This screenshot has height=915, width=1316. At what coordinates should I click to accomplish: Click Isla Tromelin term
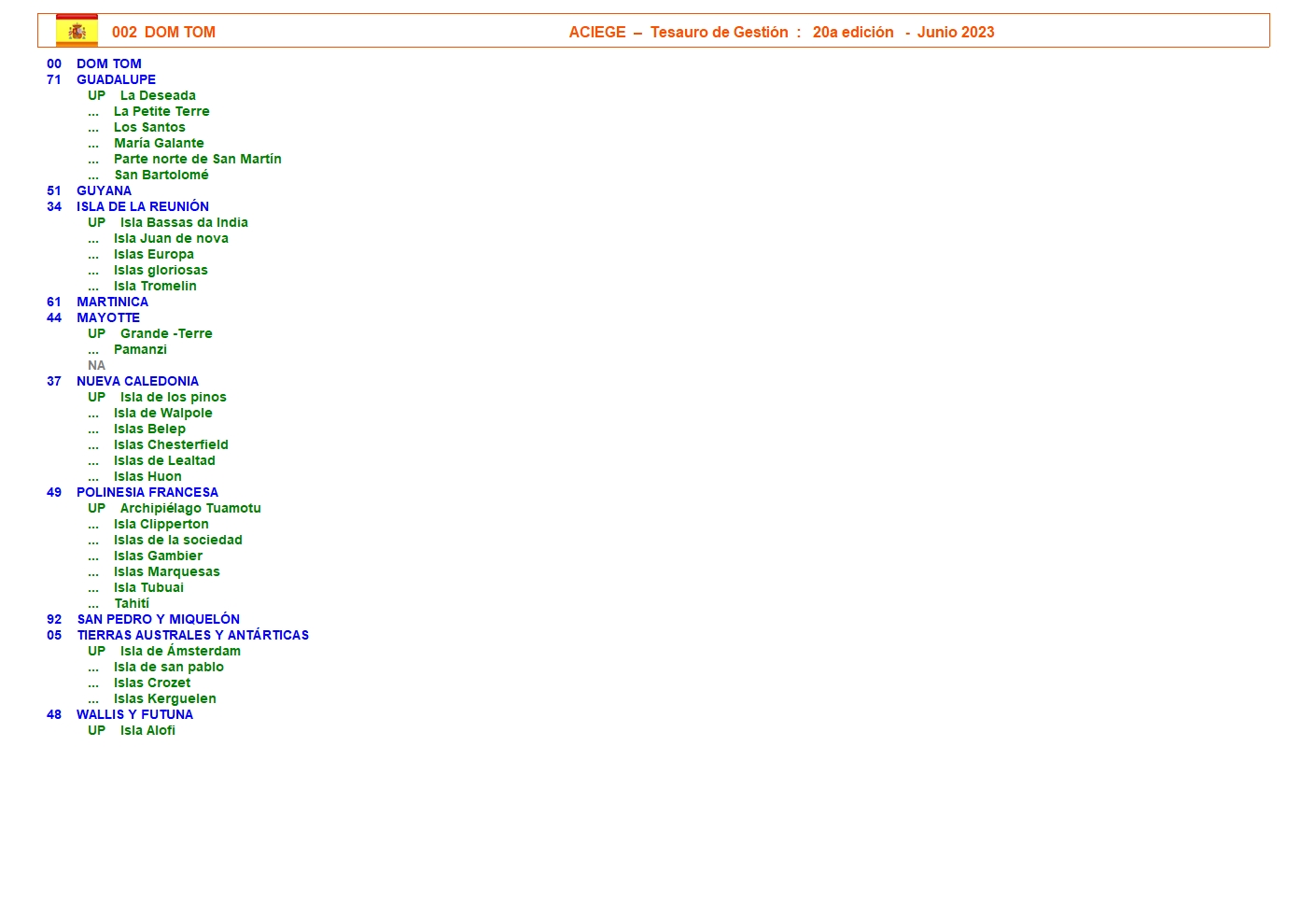click(155, 286)
